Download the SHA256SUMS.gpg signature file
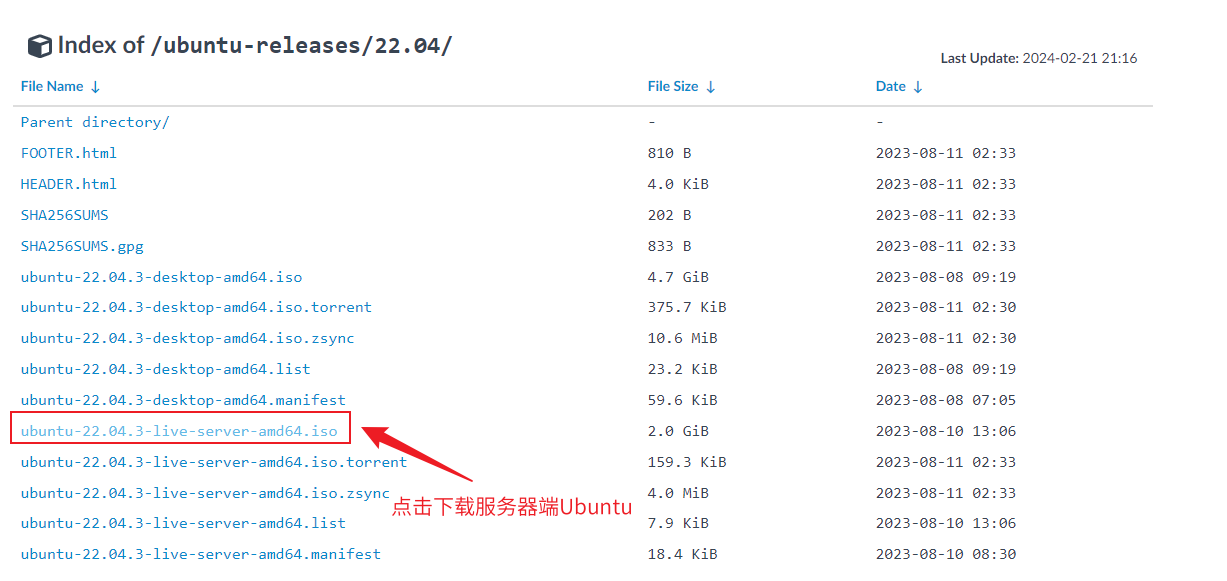This screenshot has height=581, width=1227. [x=82, y=246]
